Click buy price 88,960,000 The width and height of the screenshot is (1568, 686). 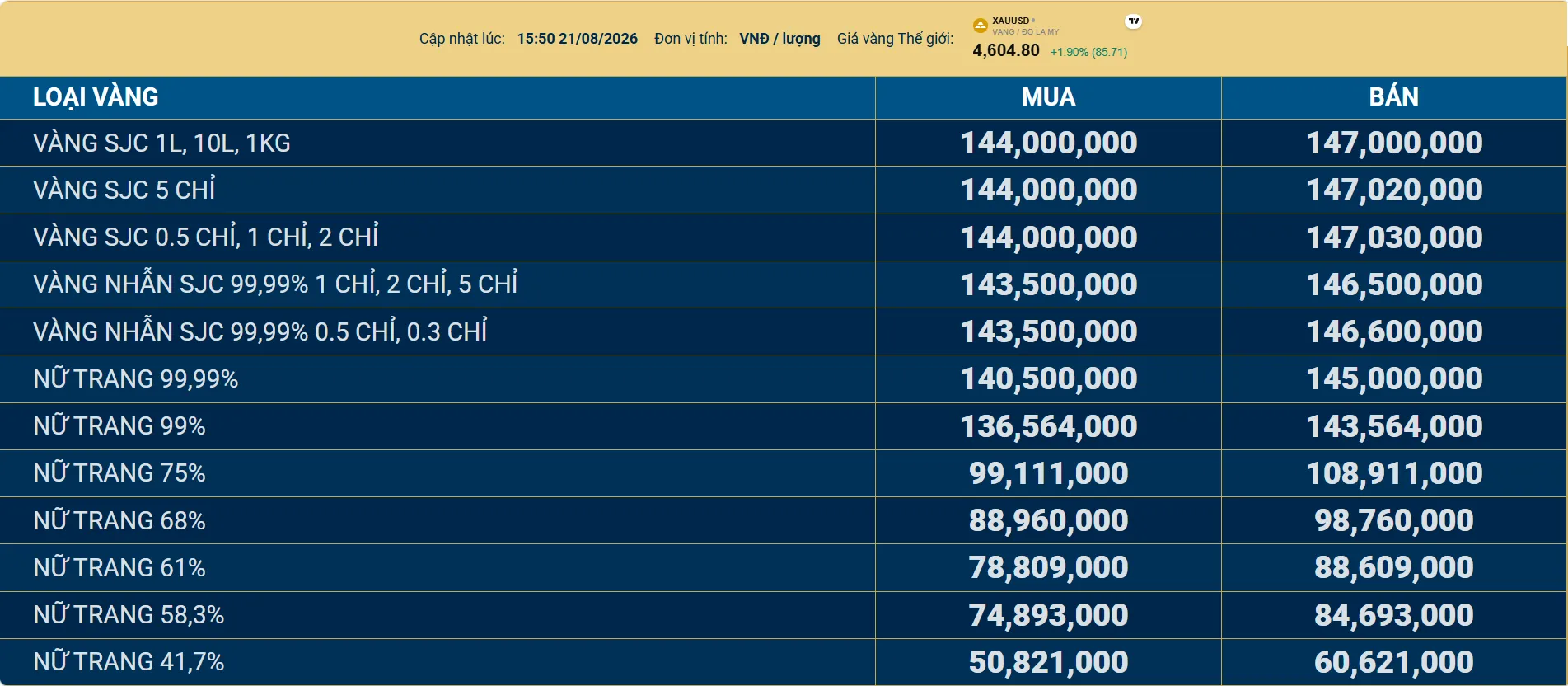point(1048,520)
